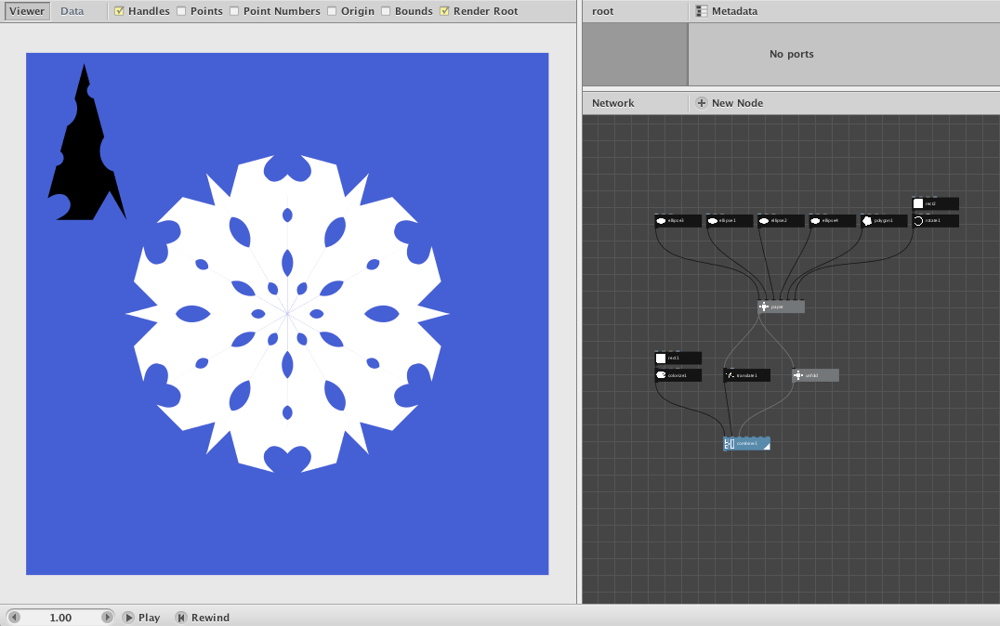Select the translate1 node
The image size is (1000, 626).
[747, 375]
